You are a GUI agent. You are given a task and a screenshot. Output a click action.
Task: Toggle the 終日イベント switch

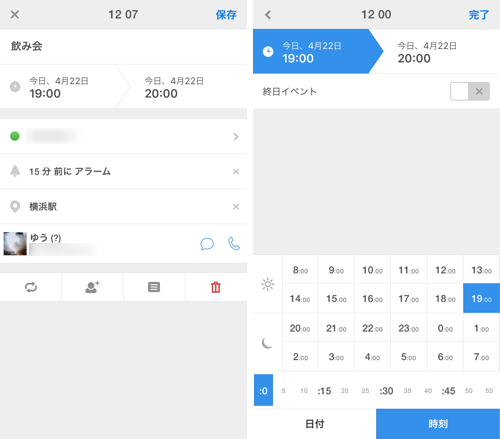470,91
